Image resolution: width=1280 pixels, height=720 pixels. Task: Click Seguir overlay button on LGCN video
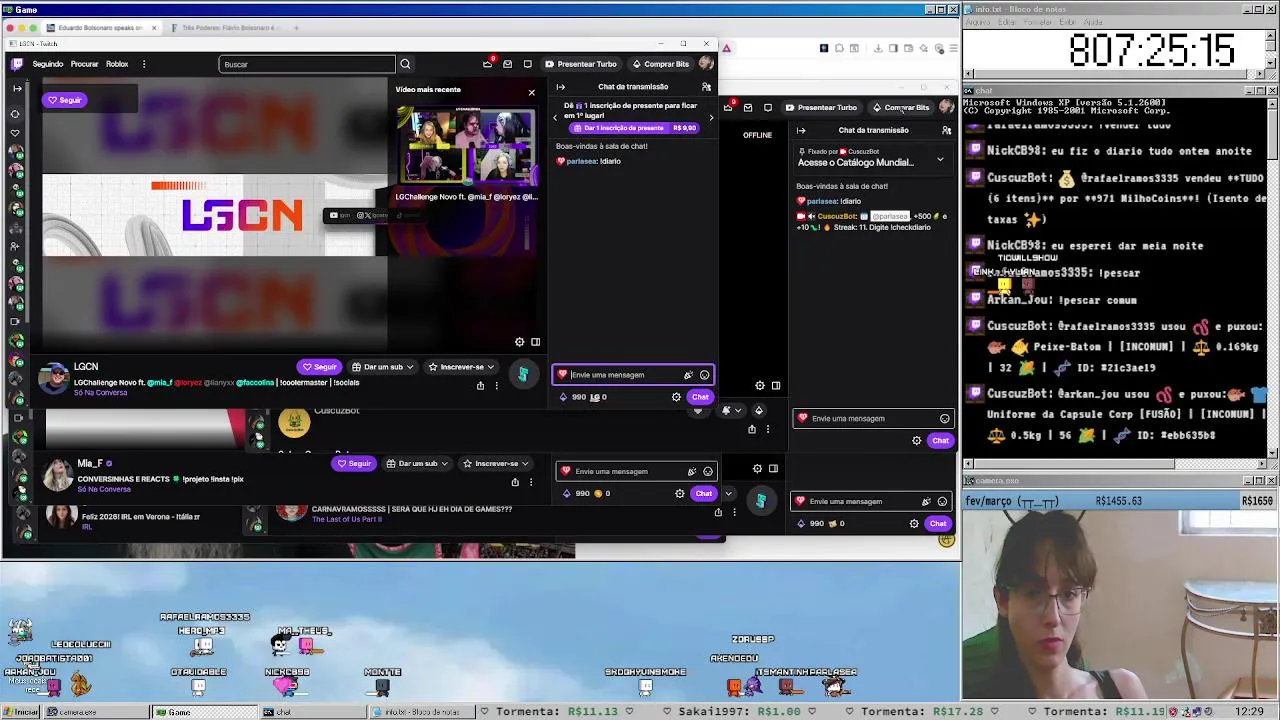click(x=65, y=100)
